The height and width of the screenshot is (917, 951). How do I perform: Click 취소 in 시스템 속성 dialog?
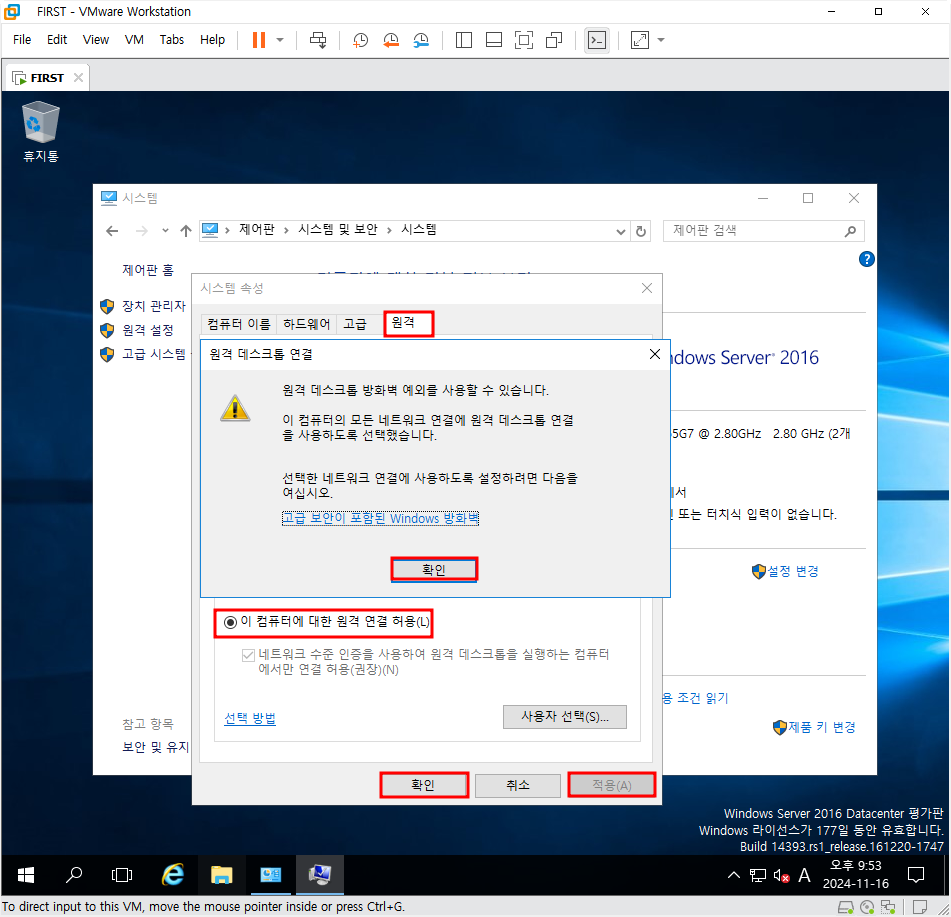click(x=518, y=785)
